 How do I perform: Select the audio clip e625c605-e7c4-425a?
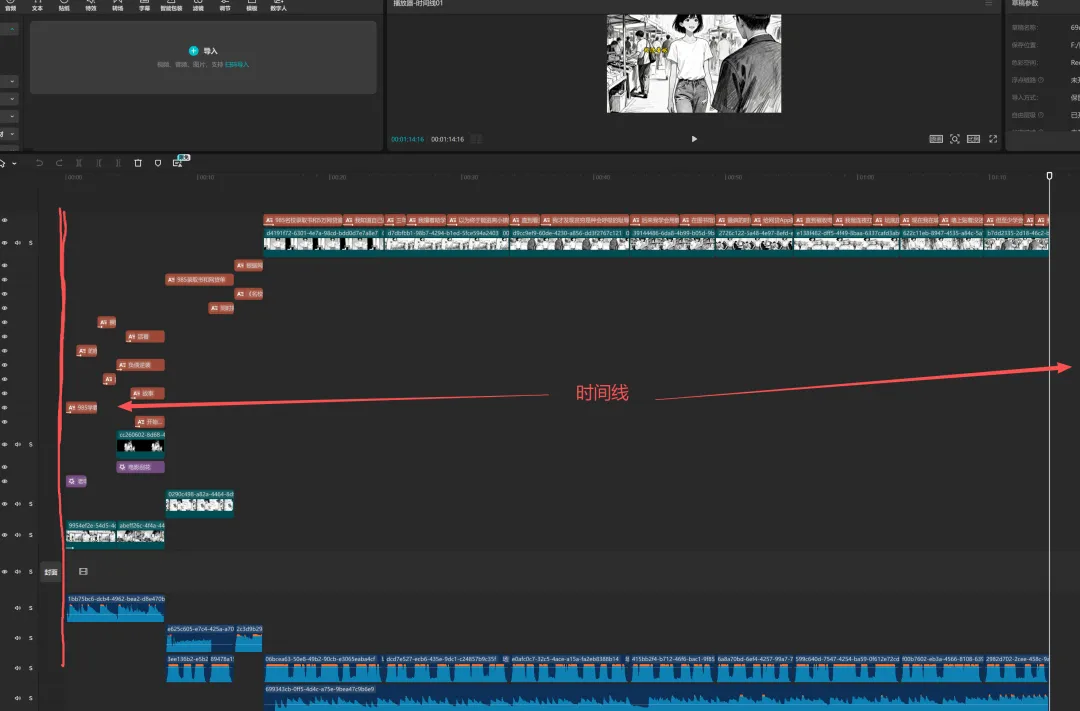[x=200, y=638]
